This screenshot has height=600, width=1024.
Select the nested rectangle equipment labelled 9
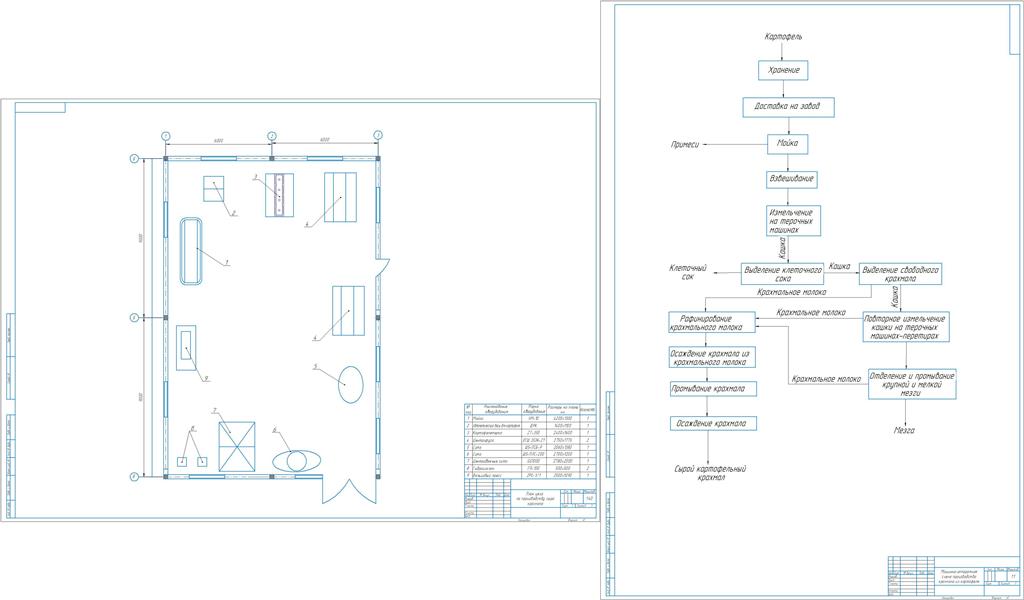(x=187, y=347)
